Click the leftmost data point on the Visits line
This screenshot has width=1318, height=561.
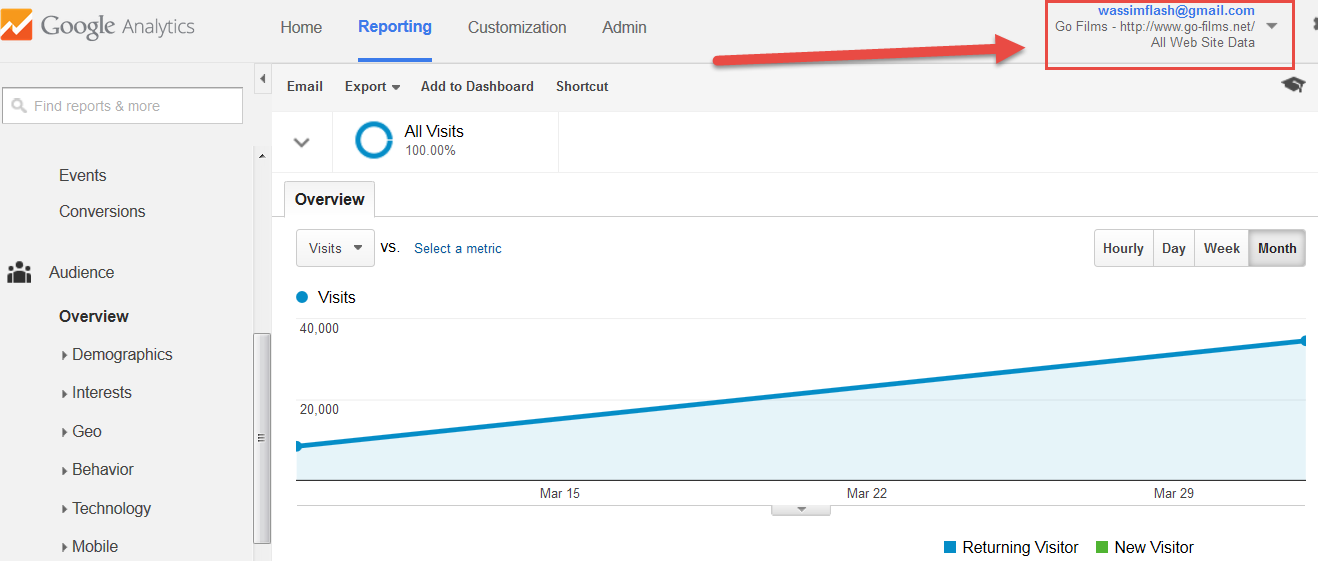(298, 446)
